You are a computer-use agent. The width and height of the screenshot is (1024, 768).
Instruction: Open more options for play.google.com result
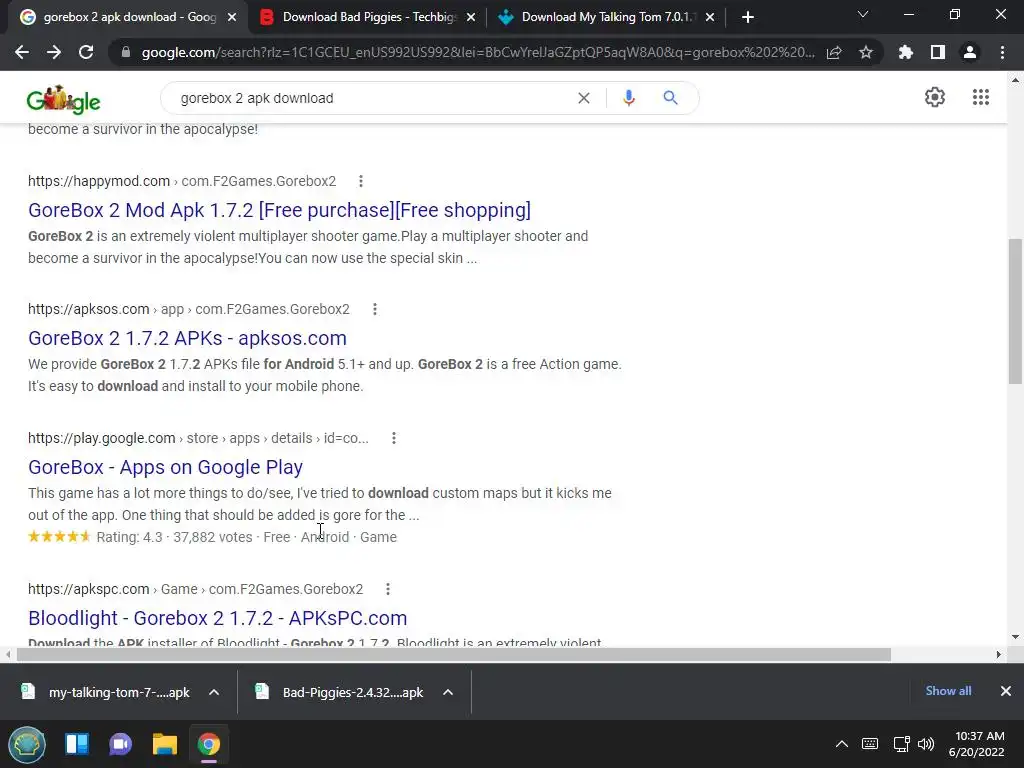pos(394,438)
